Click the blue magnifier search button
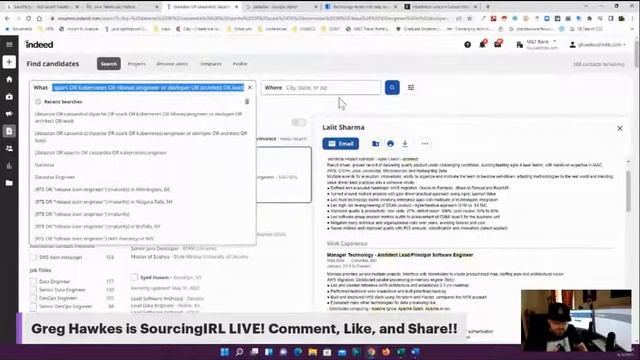 click(392, 87)
